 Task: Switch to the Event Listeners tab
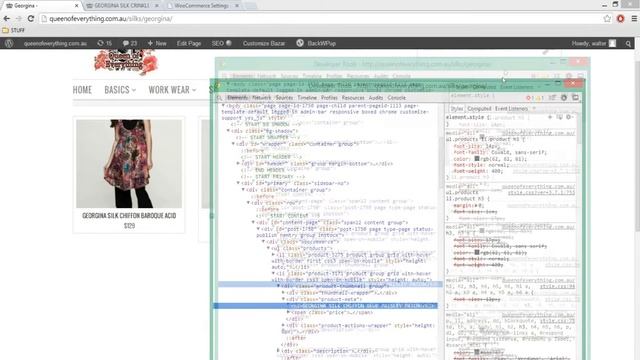[x=511, y=109]
